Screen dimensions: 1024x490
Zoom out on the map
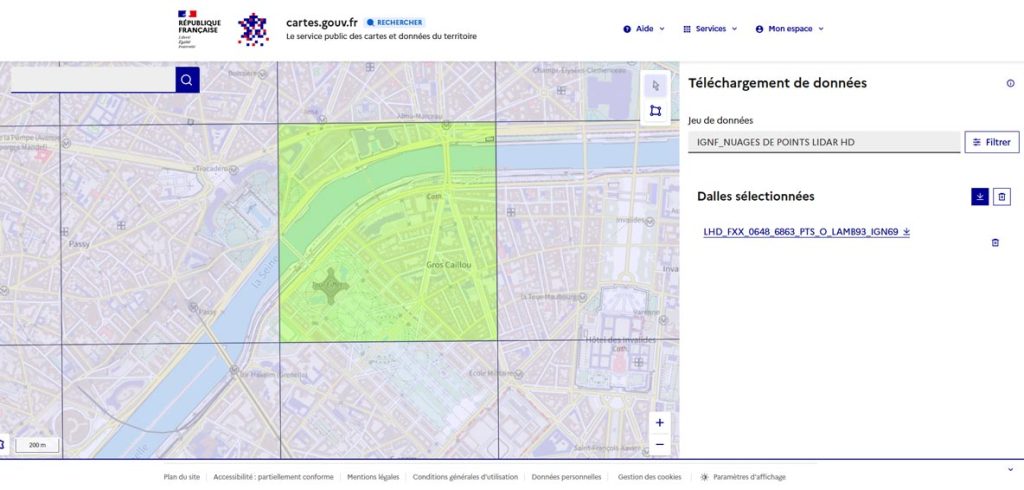[660, 444]
